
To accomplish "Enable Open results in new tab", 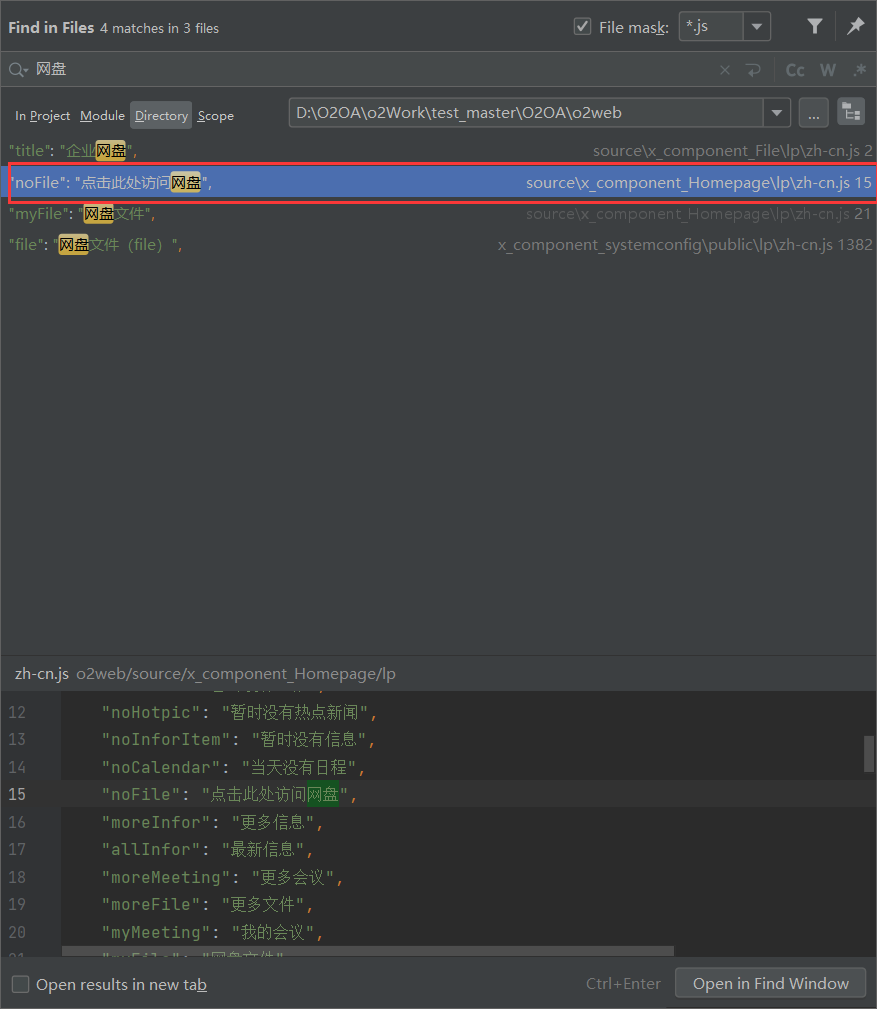I will pos(21,984).
